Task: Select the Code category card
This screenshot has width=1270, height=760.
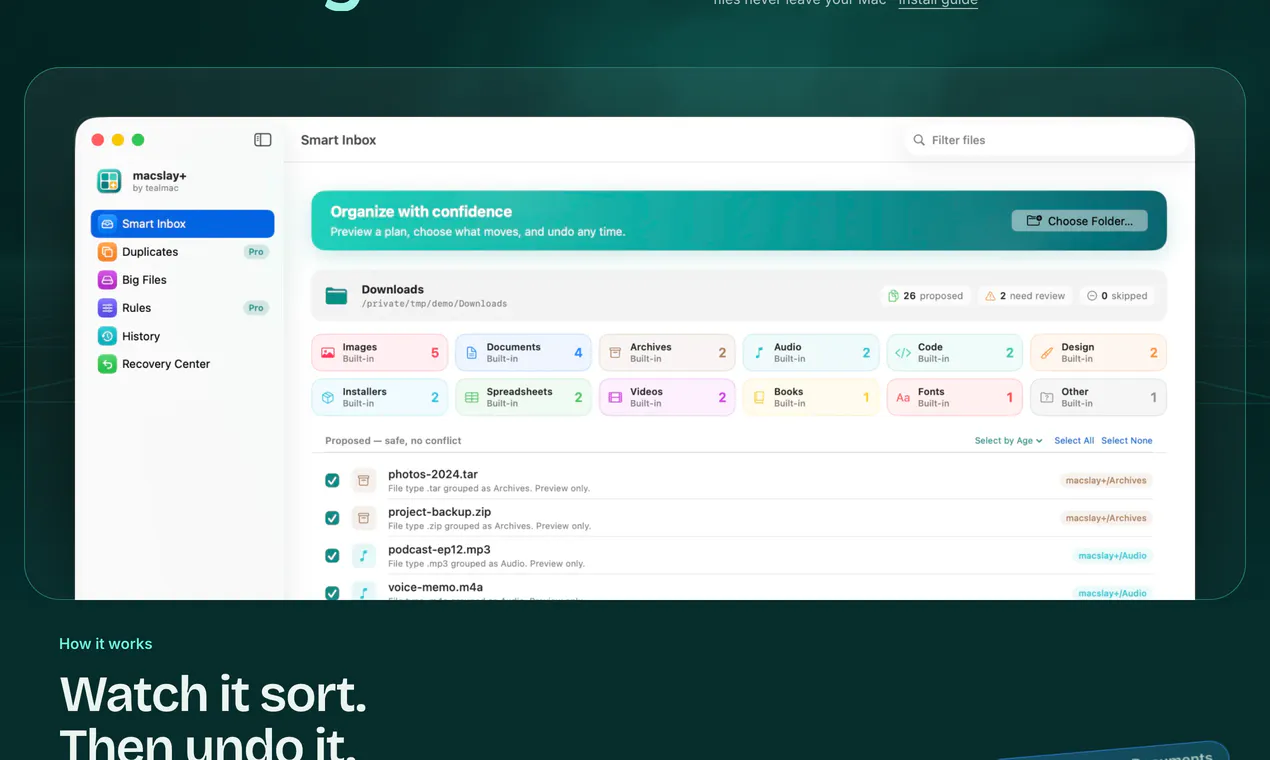Action: tap(955, 353)
